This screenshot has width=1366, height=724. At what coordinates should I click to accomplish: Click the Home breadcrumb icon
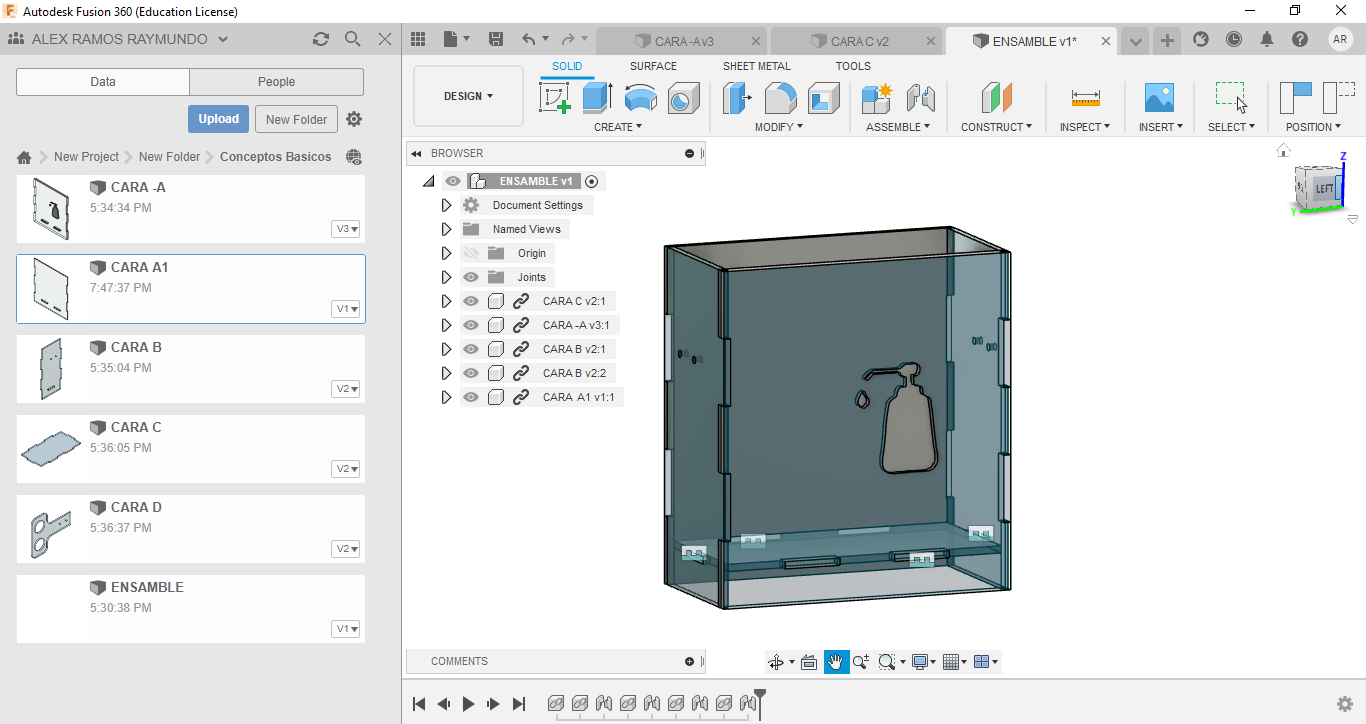coord(25,157)
